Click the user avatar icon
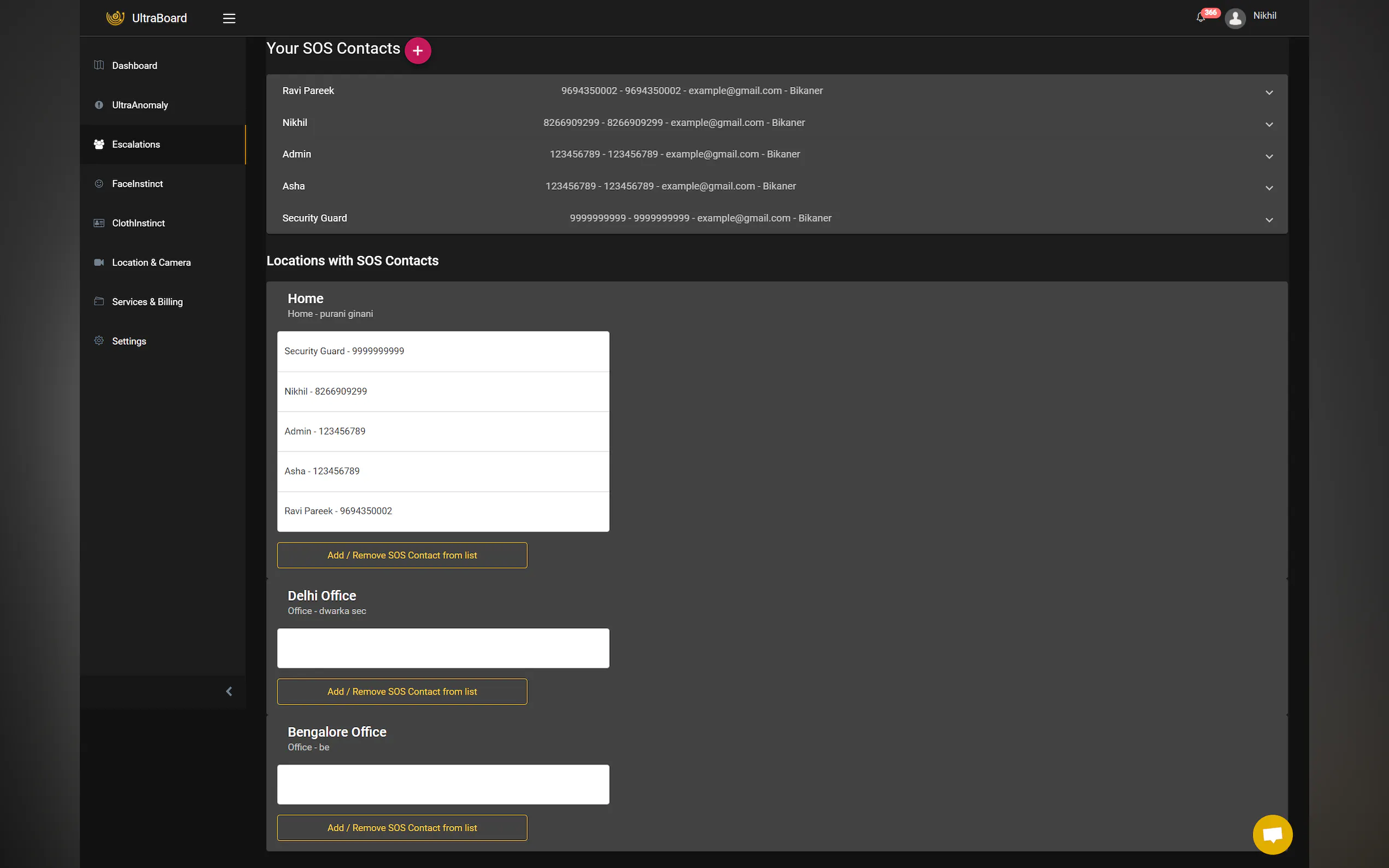The image size is (1389, 868). [x=1235, y=19]
